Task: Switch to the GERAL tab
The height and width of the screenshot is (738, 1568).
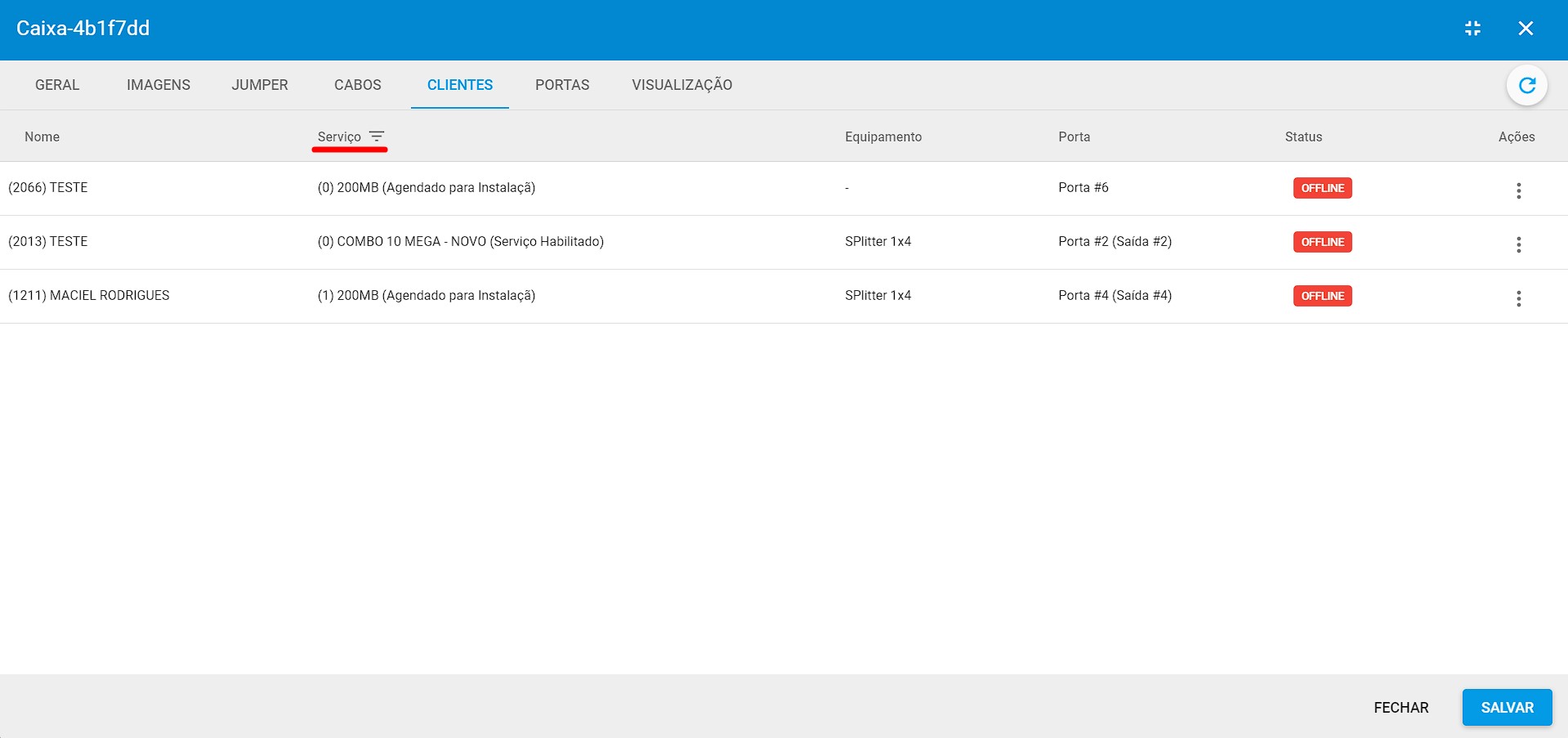Action: 57,85
